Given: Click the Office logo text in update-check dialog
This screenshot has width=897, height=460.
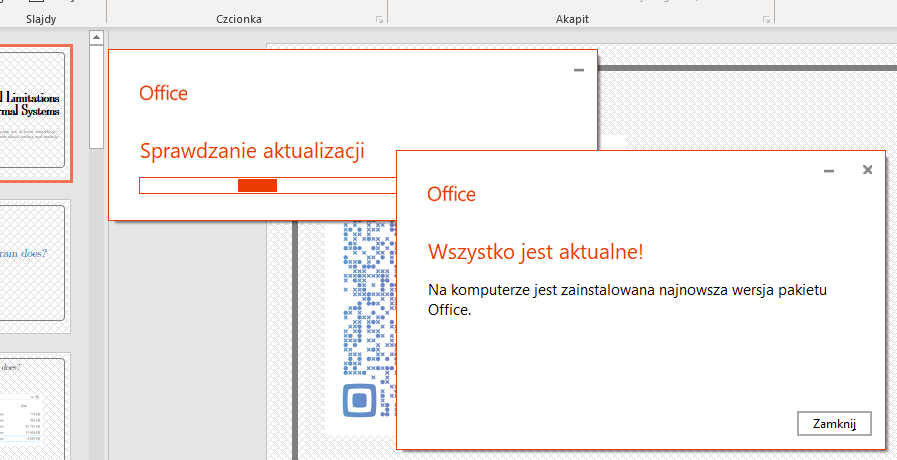Looking at the screenshot, I should (164, 93).
